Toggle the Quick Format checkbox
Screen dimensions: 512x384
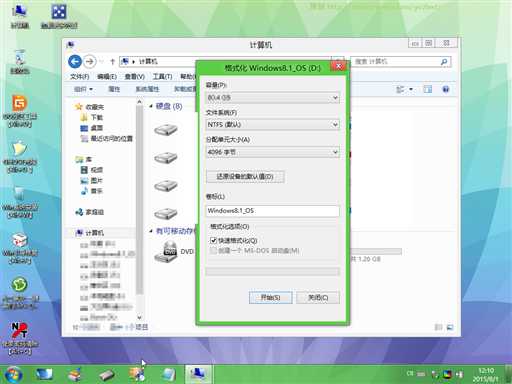pos(213,240)
